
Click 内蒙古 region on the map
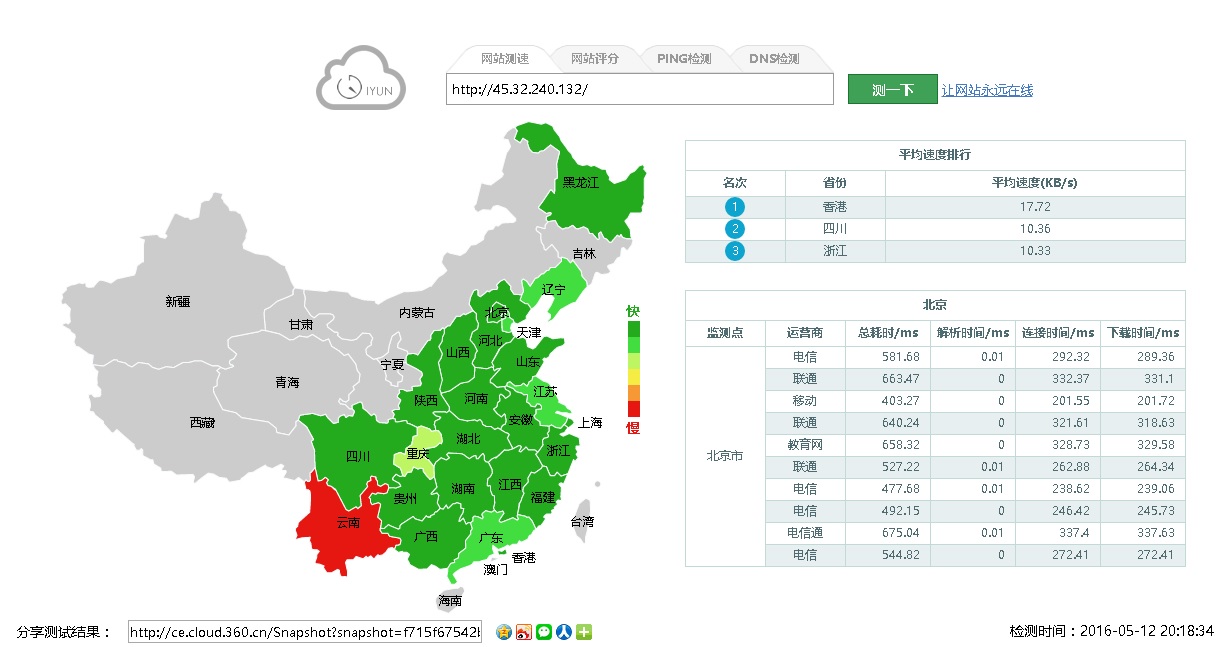(x=417, y=313)
